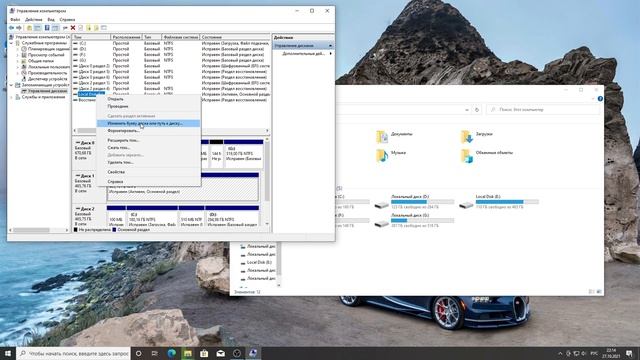Click the Диск 2 label in graphical view
The width and height of the screenshot is (640, 360).
(x=86, y=209)
